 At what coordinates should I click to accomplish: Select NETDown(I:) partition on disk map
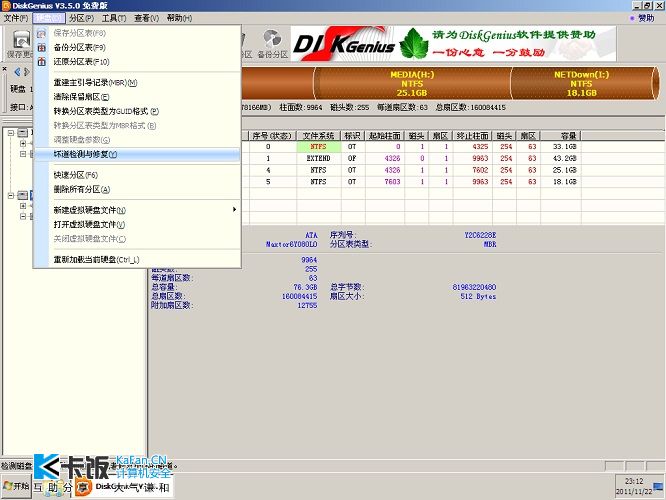581,84
